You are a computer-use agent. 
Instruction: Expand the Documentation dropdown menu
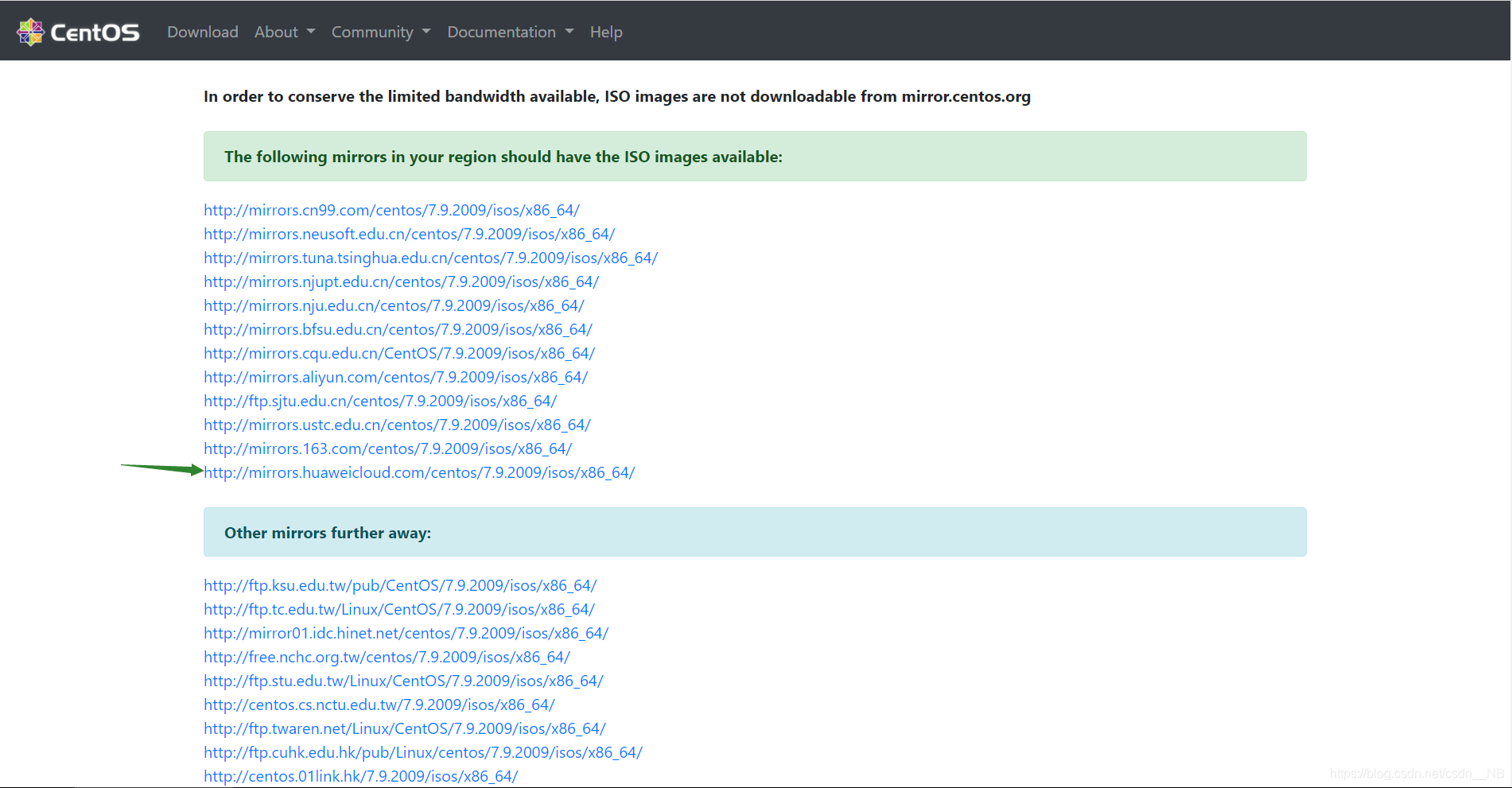tap(510, 32)
